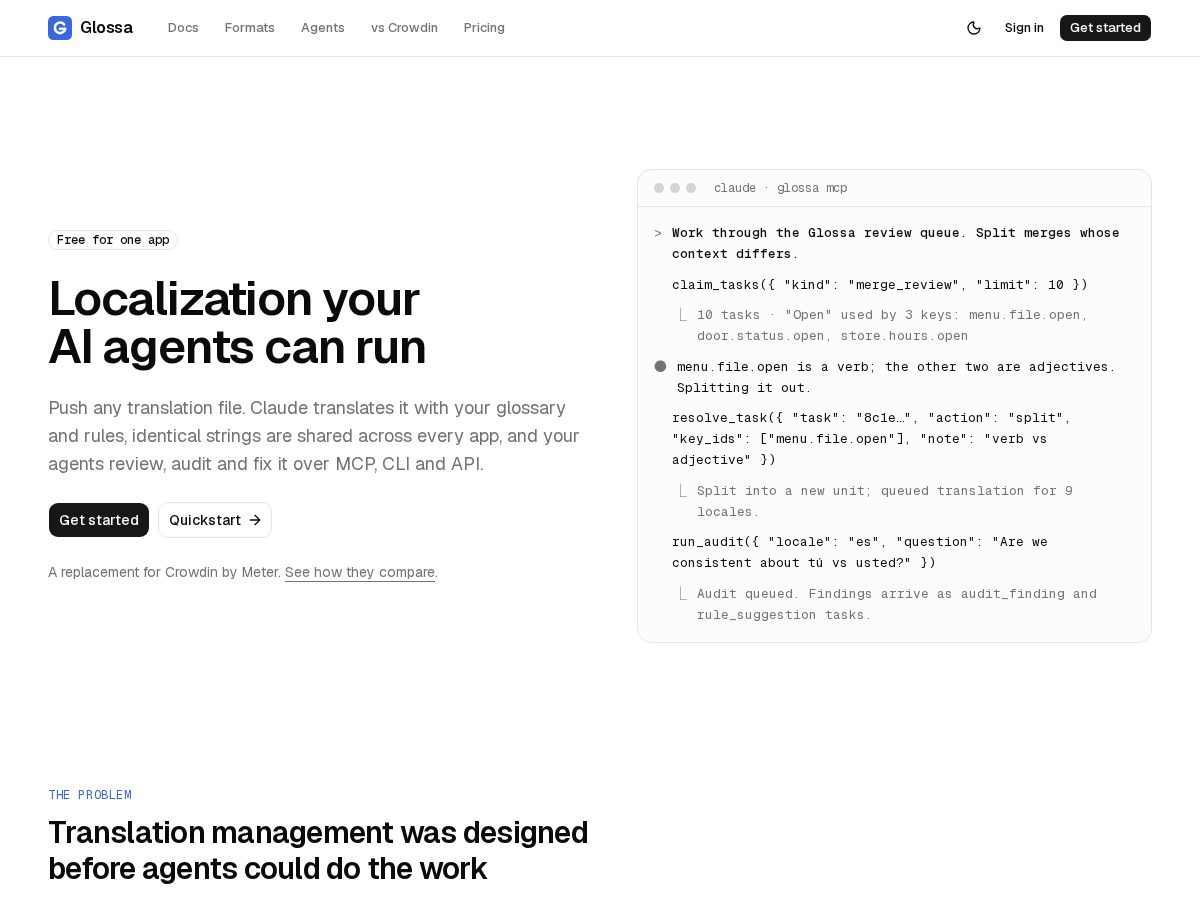Click the Audit queued output text

pyautogui.click(x=897, y=604)
